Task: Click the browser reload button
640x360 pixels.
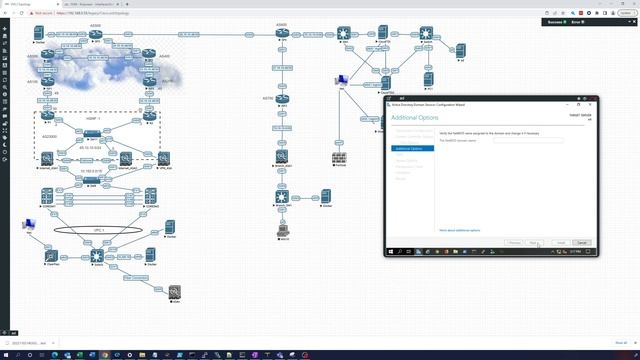Action: (x=22, y=13)
